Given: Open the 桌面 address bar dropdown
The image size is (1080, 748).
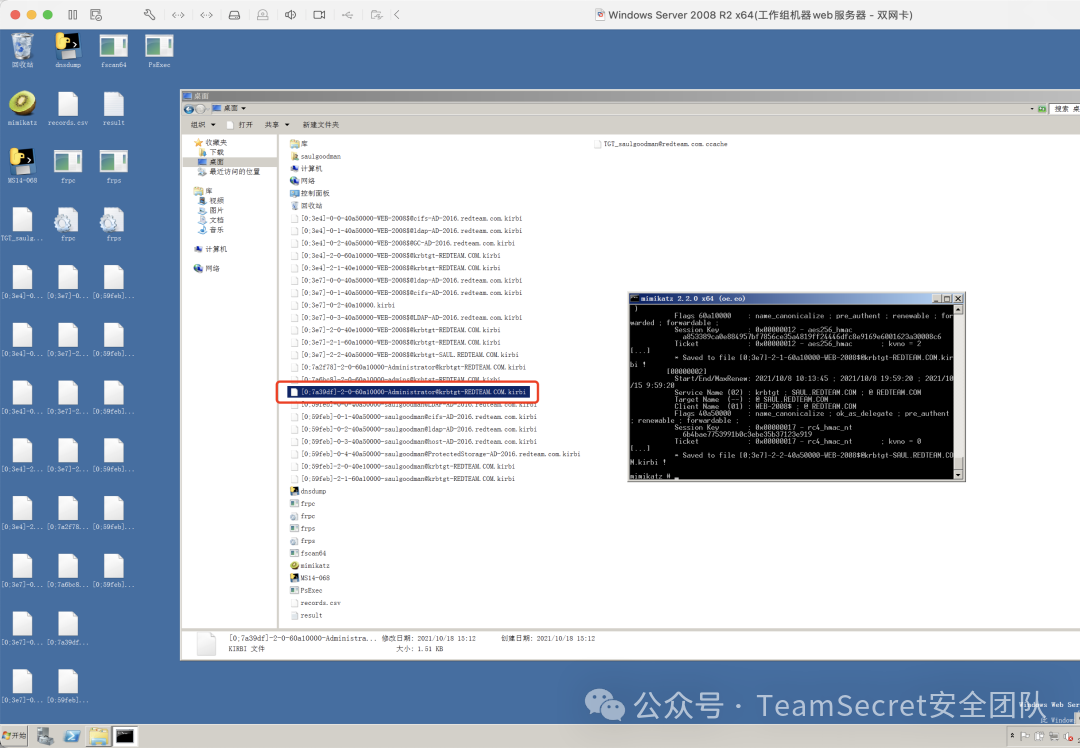Looking at the screenshot, I should pos(243,109).
